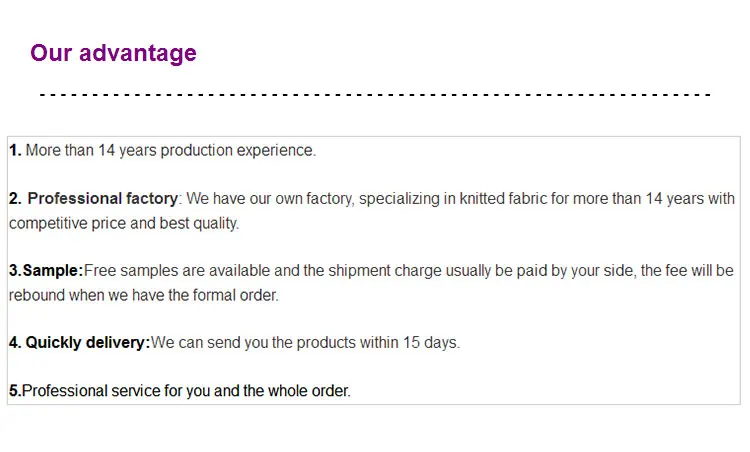Click the bold "5." list number
The image size is (750, 452).
(x=15, y=391)
